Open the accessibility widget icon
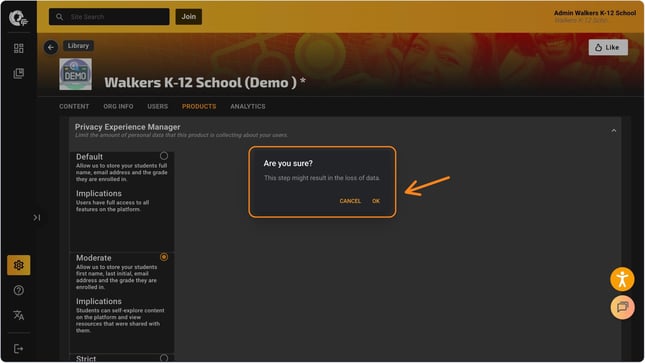 (622, 279)
